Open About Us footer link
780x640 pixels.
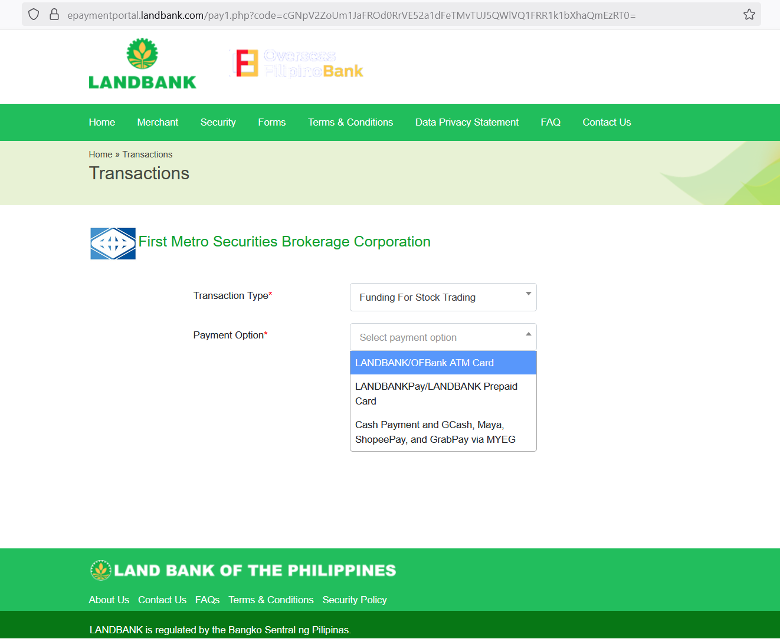pyautogui.click(x=109, y=600)
